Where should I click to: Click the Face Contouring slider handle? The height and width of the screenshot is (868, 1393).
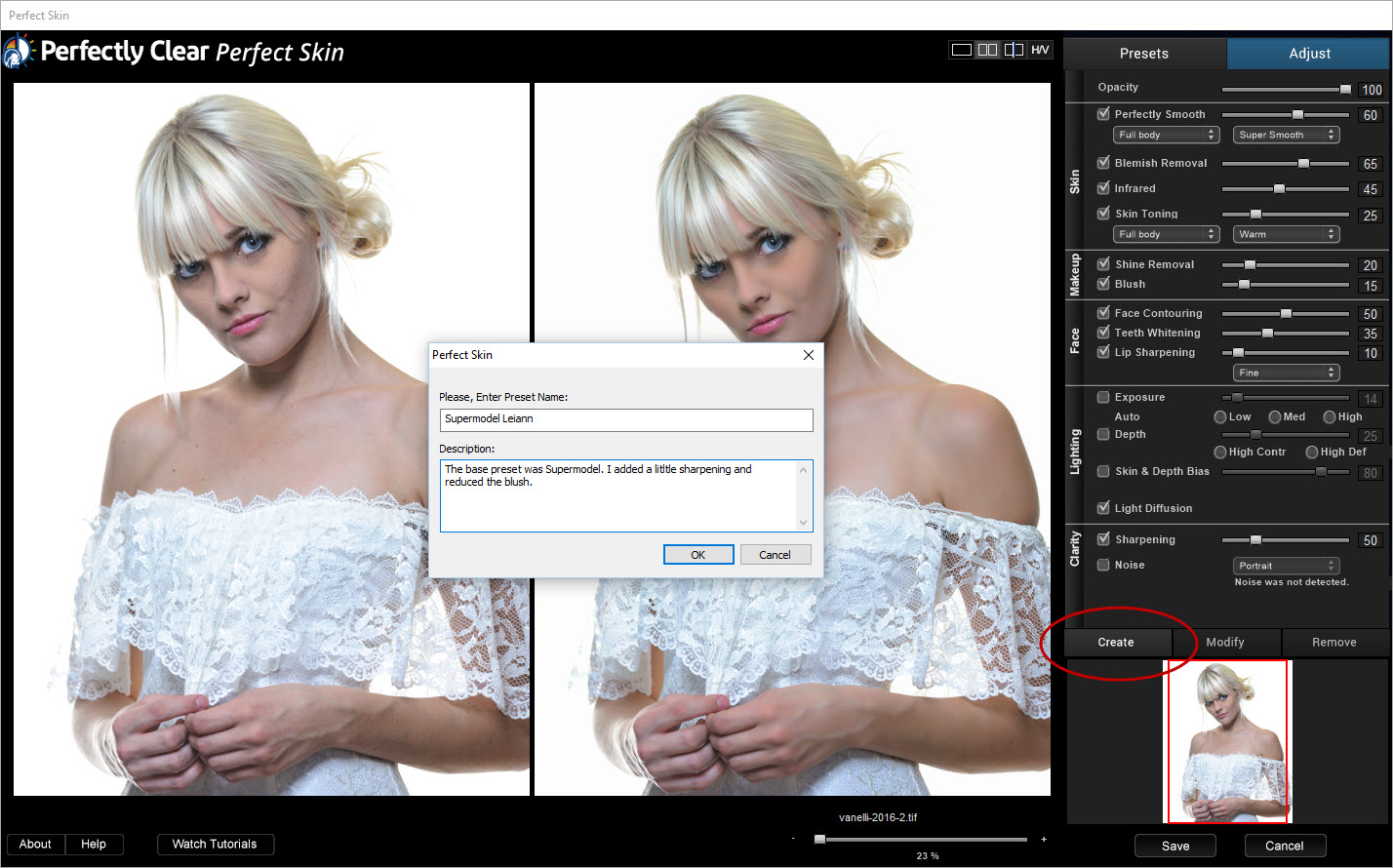tap(1286, 313)
